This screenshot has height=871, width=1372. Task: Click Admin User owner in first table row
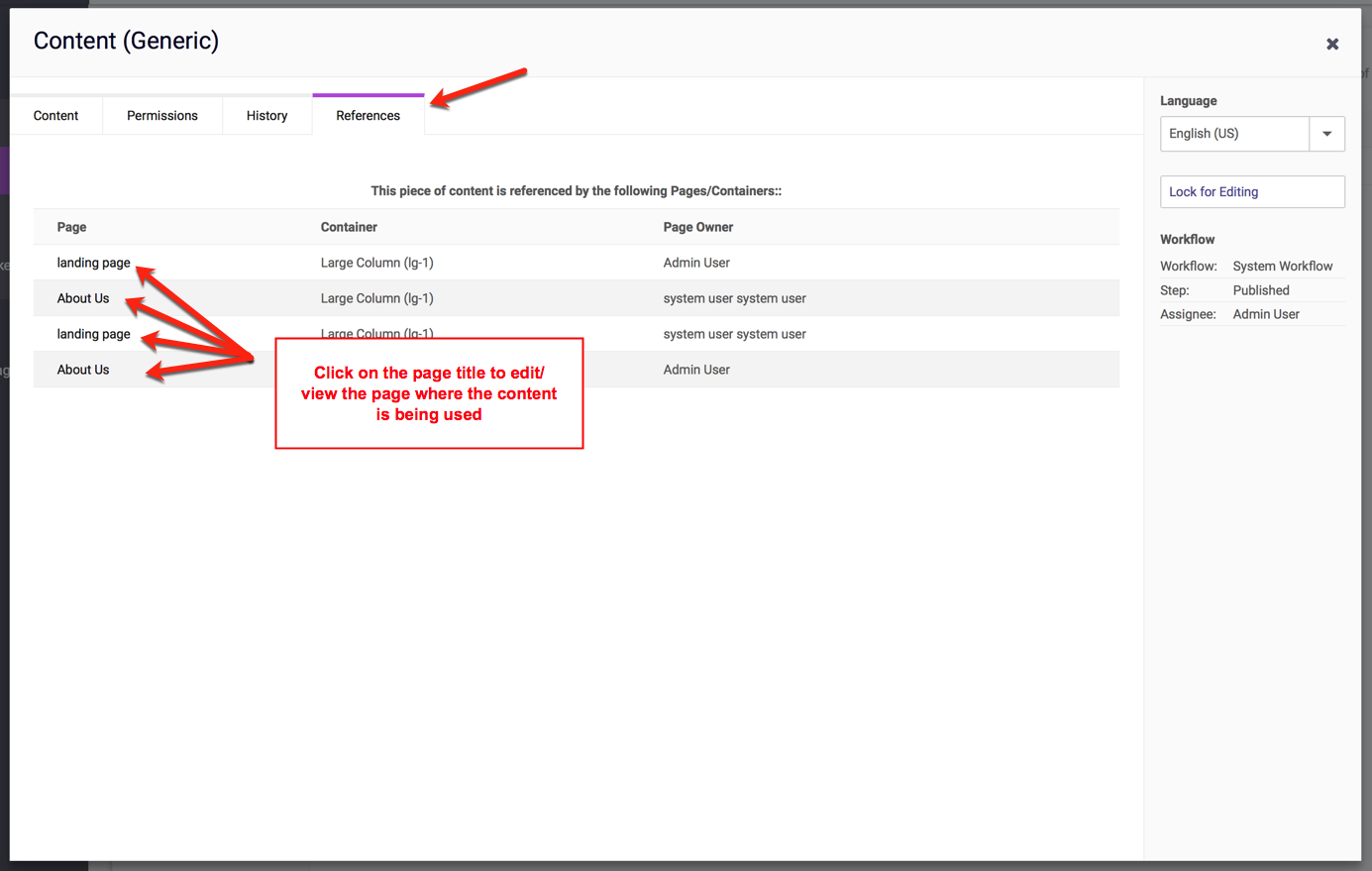(x=696, y=263)
